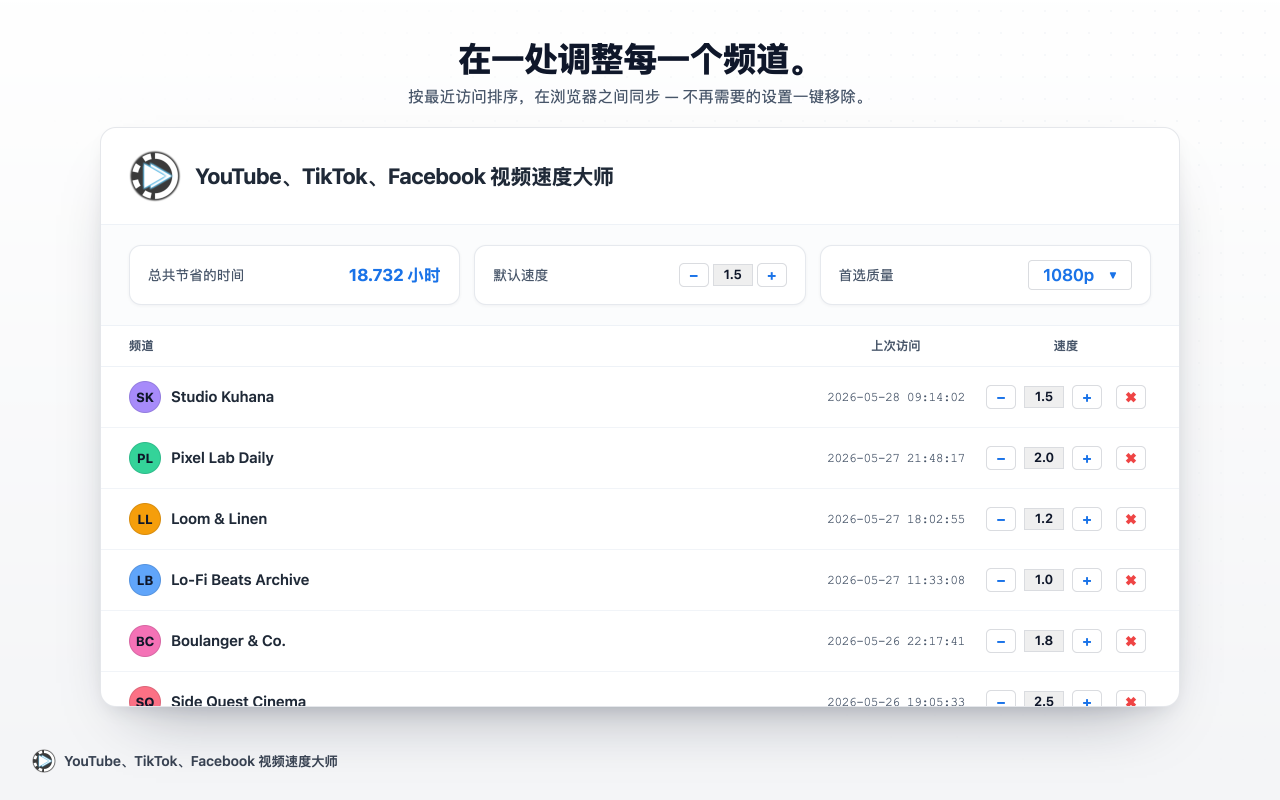Increase speed for Boulanger & Co.
Screen dimensions: 1280x800
click(1087, 641)
